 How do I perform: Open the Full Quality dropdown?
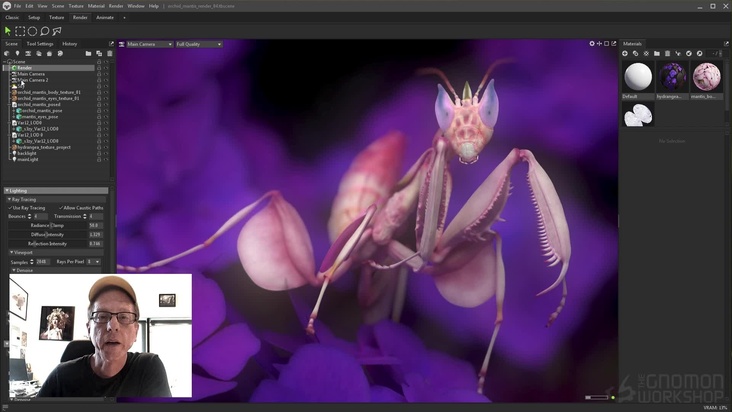pos(198,44)
